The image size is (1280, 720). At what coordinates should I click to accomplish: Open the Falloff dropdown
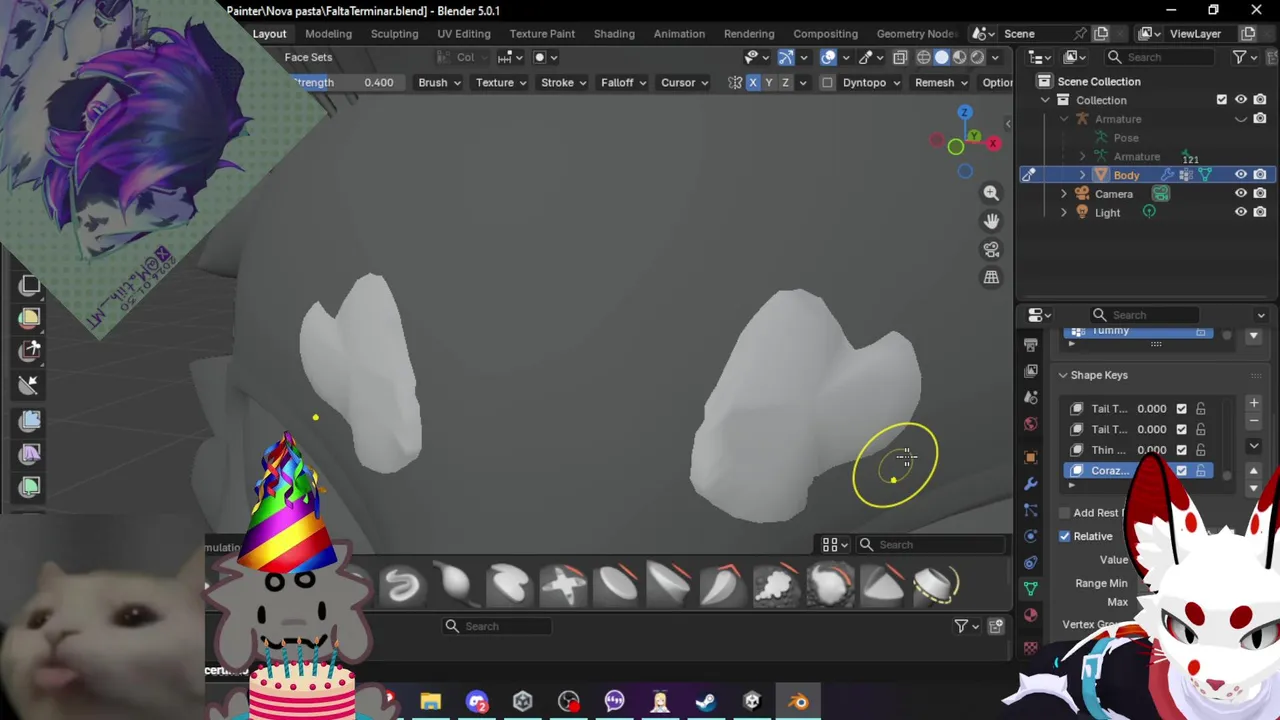click(x=623, y=82)
